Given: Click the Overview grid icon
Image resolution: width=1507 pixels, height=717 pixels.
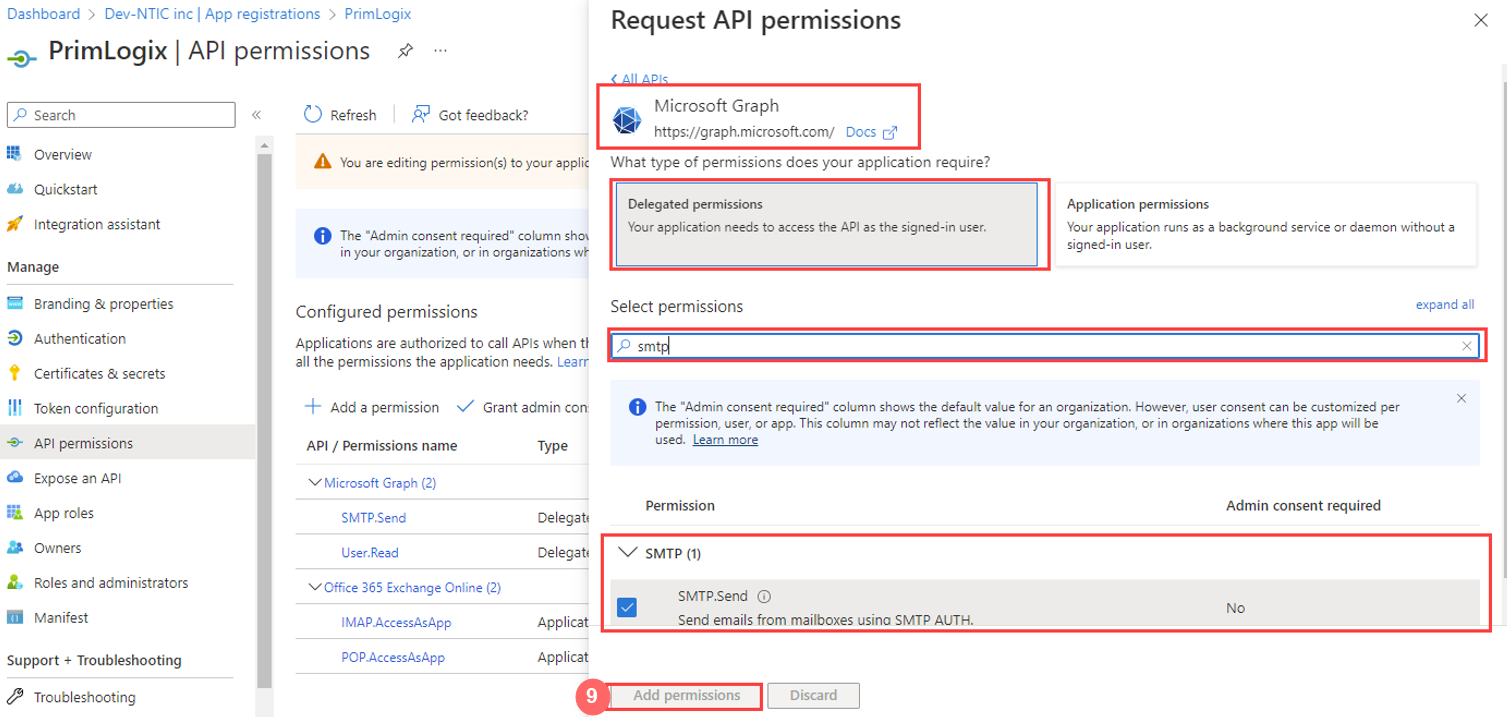Looking at the screenshot, I should point(15,154).
